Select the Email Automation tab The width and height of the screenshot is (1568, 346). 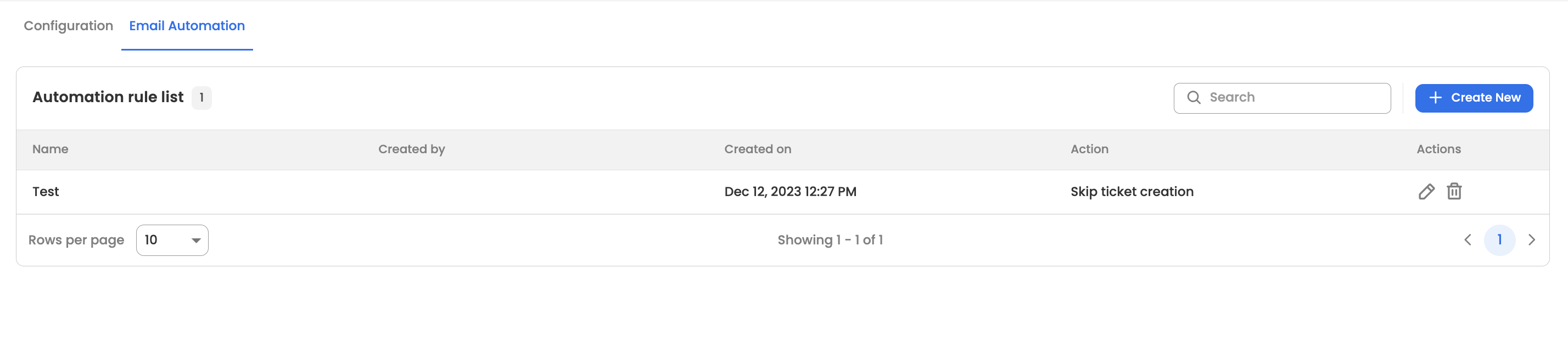[x=187, y=26]
